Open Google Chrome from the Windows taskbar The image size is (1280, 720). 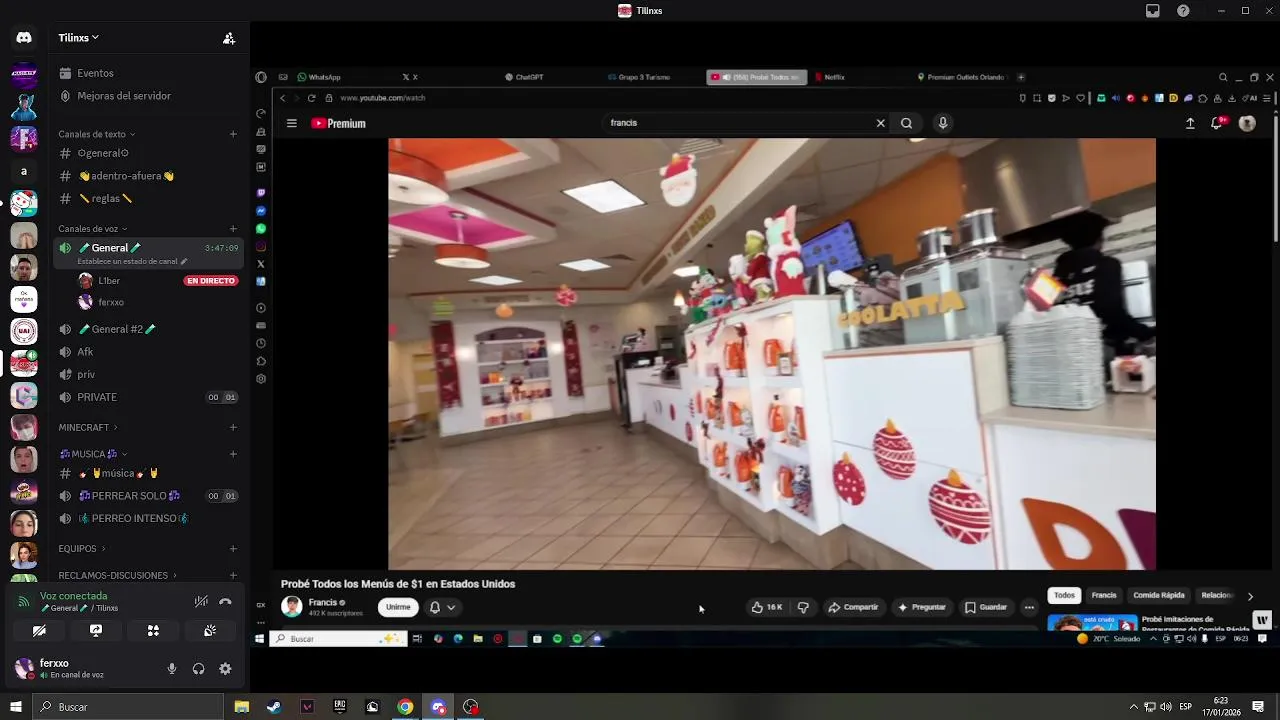405,707
